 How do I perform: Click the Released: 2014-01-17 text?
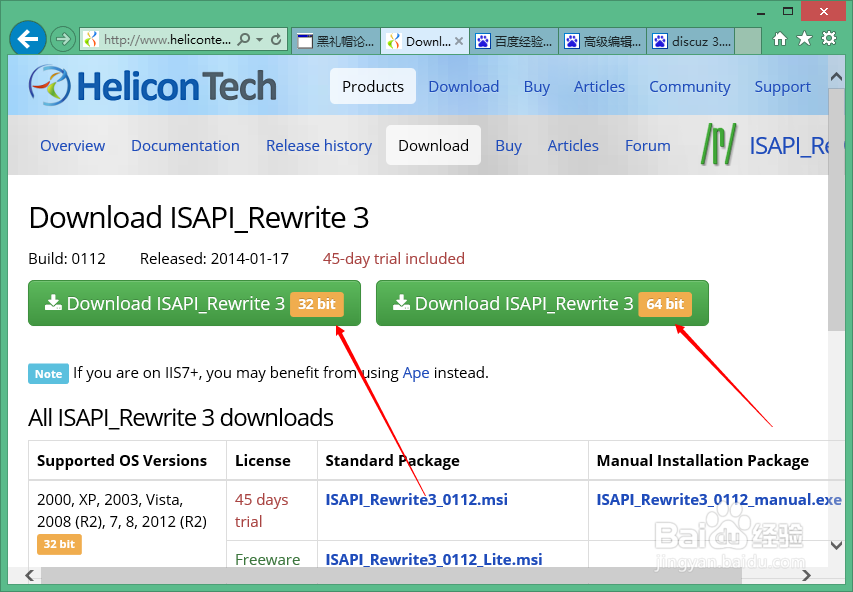214,258
